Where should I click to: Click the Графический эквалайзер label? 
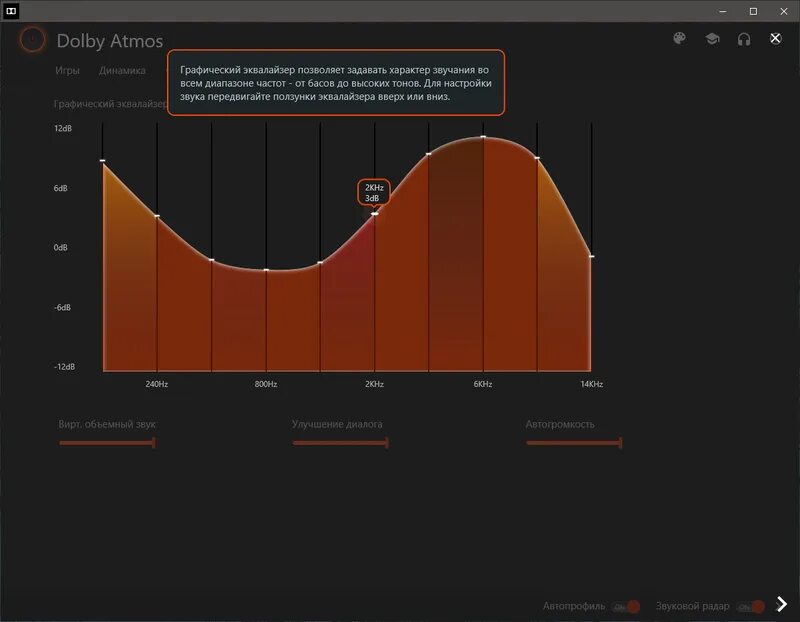point(110,104)
